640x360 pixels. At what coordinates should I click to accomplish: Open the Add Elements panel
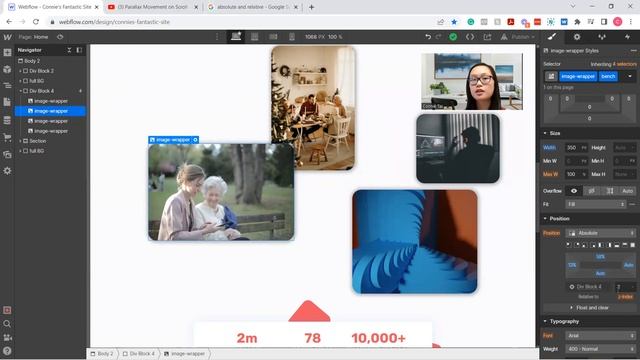[x=7, y=53]
